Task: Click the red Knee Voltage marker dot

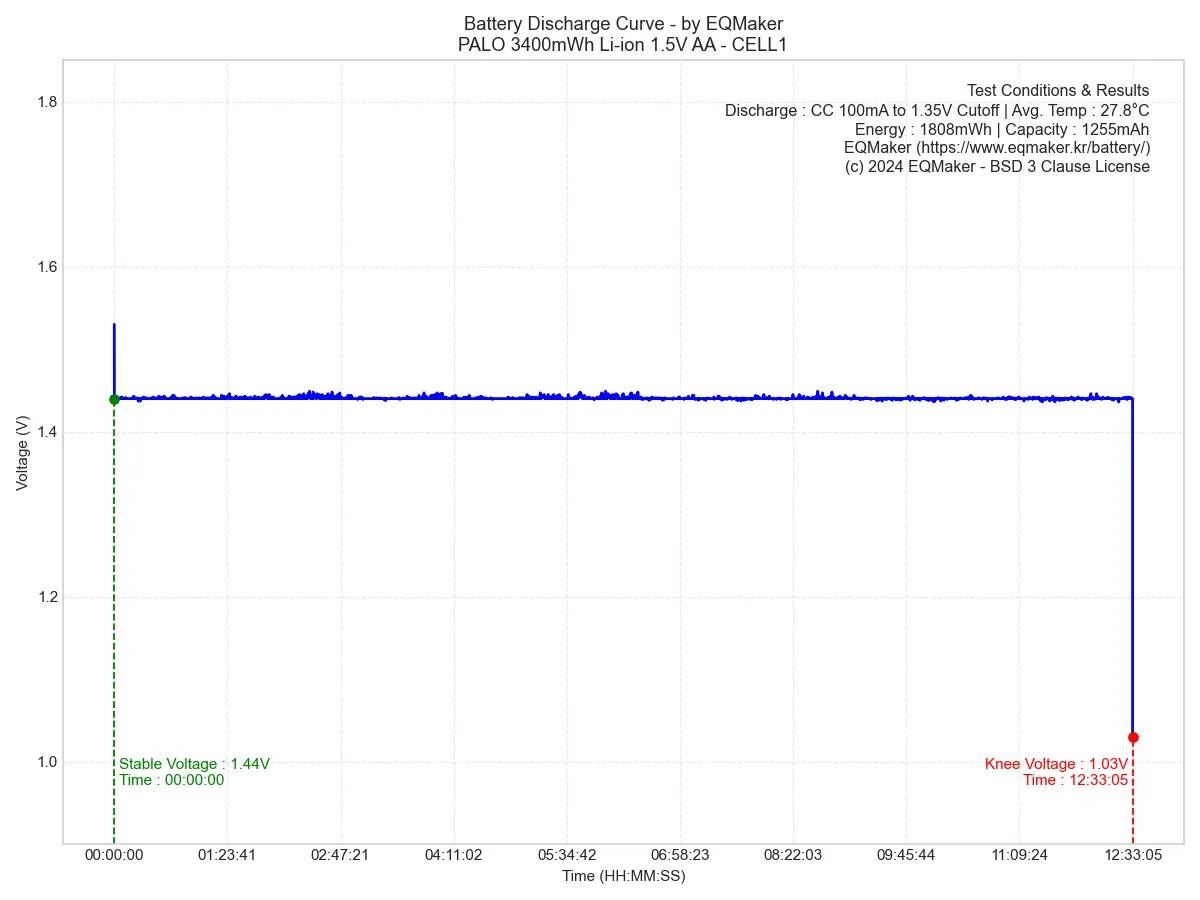Action: pos(1133,737)
